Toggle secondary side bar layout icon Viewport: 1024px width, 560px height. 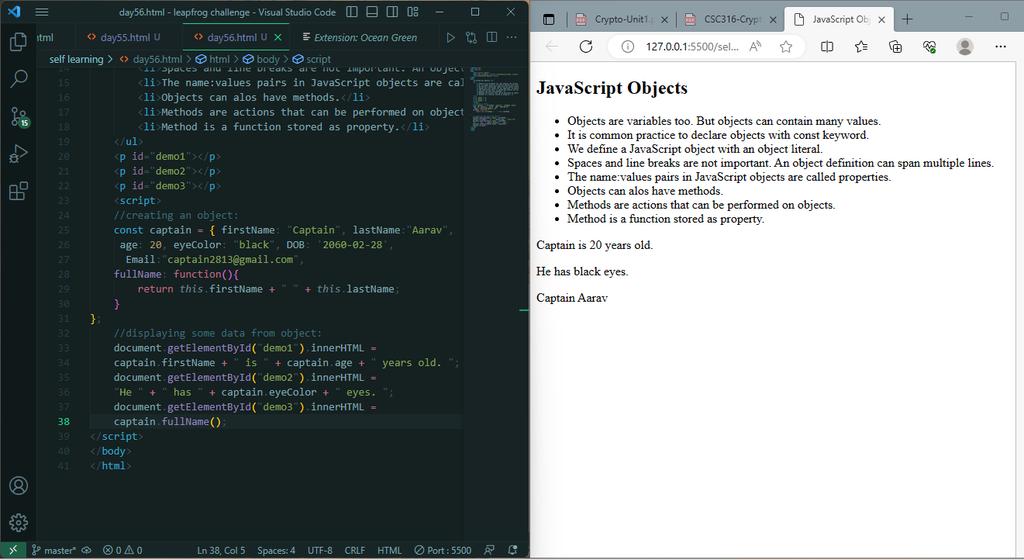[392, 12]
